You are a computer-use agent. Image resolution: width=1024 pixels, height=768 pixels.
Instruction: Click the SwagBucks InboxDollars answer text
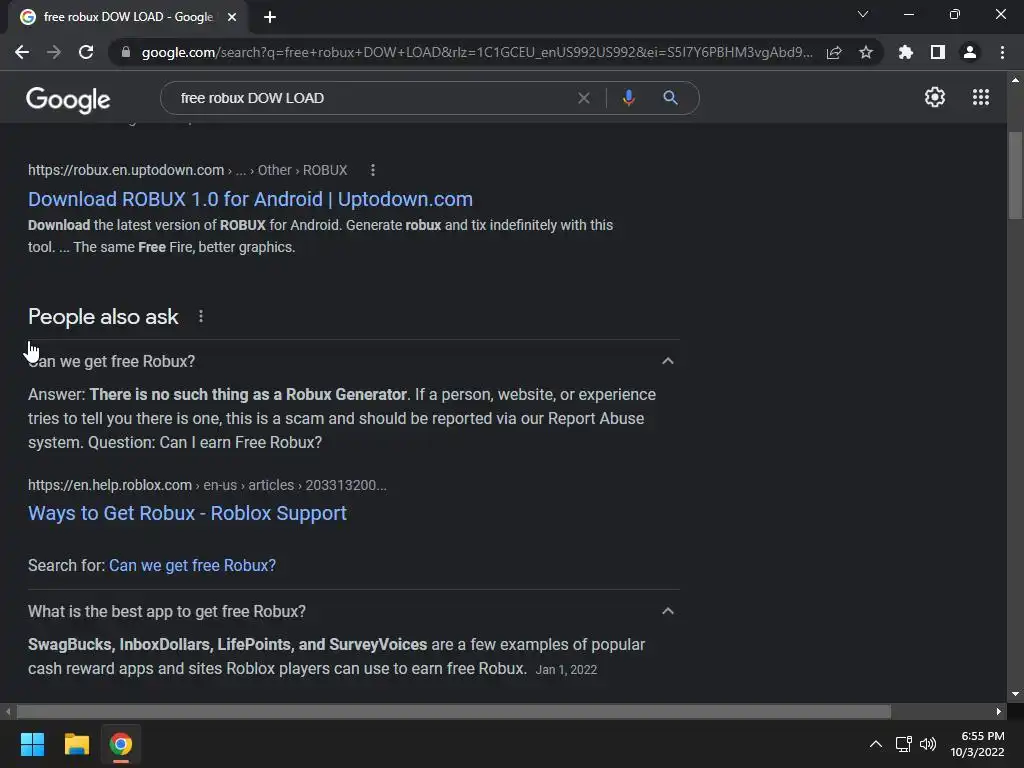coord(336,656)
